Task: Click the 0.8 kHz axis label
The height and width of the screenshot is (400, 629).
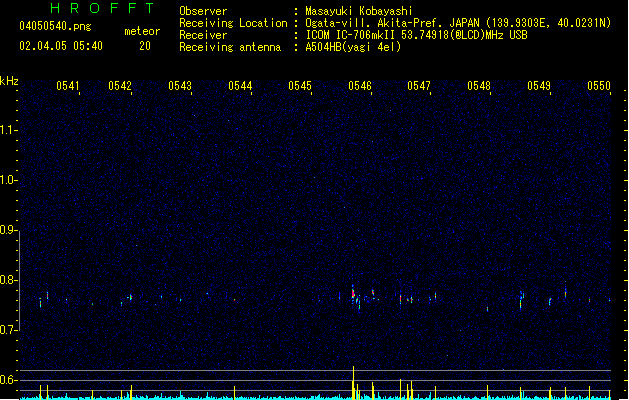Action: 8,280
